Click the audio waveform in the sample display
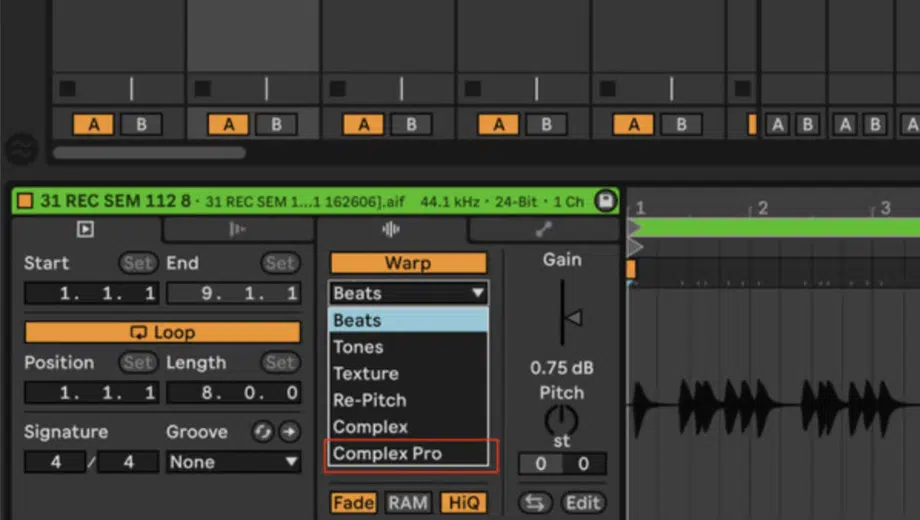This screenshot has width=920, height=520. tap(774, 404)
